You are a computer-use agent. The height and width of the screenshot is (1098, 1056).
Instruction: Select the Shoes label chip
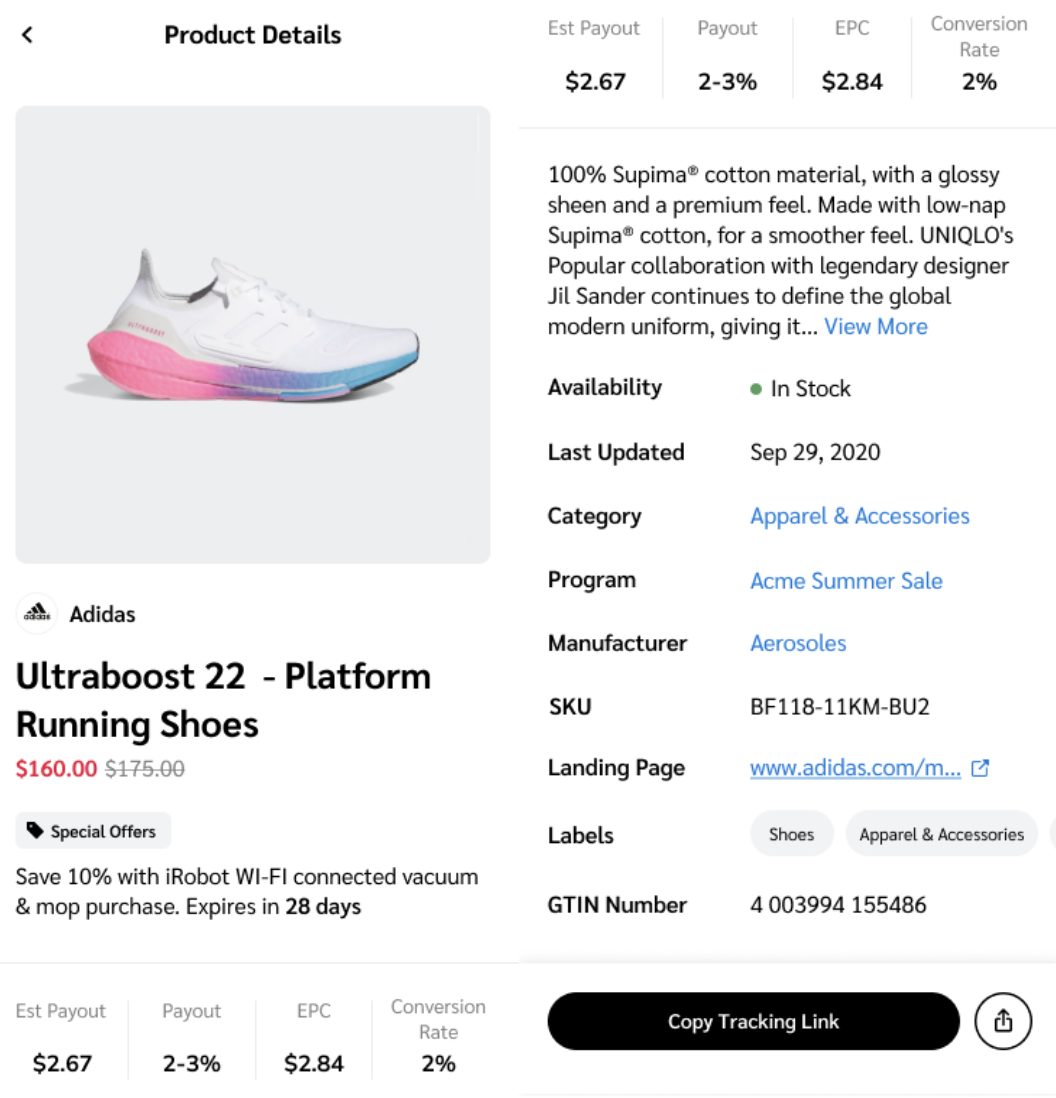[x=791, y=834]
